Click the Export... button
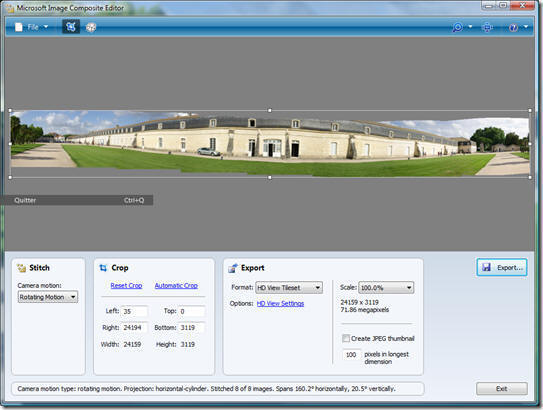This screenshot has width=543, height=410. (502, 267)
